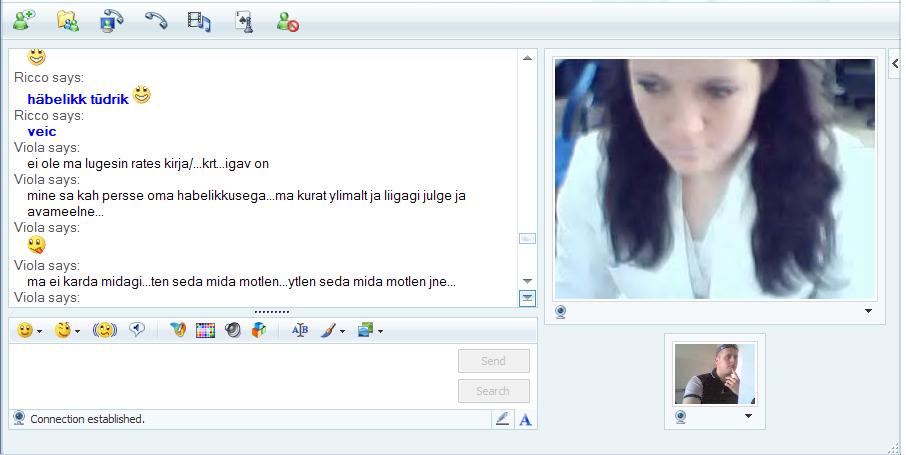This screenshot has width=906, height=455.
Task: Send a nudge
Action: [x=105, y=330]
